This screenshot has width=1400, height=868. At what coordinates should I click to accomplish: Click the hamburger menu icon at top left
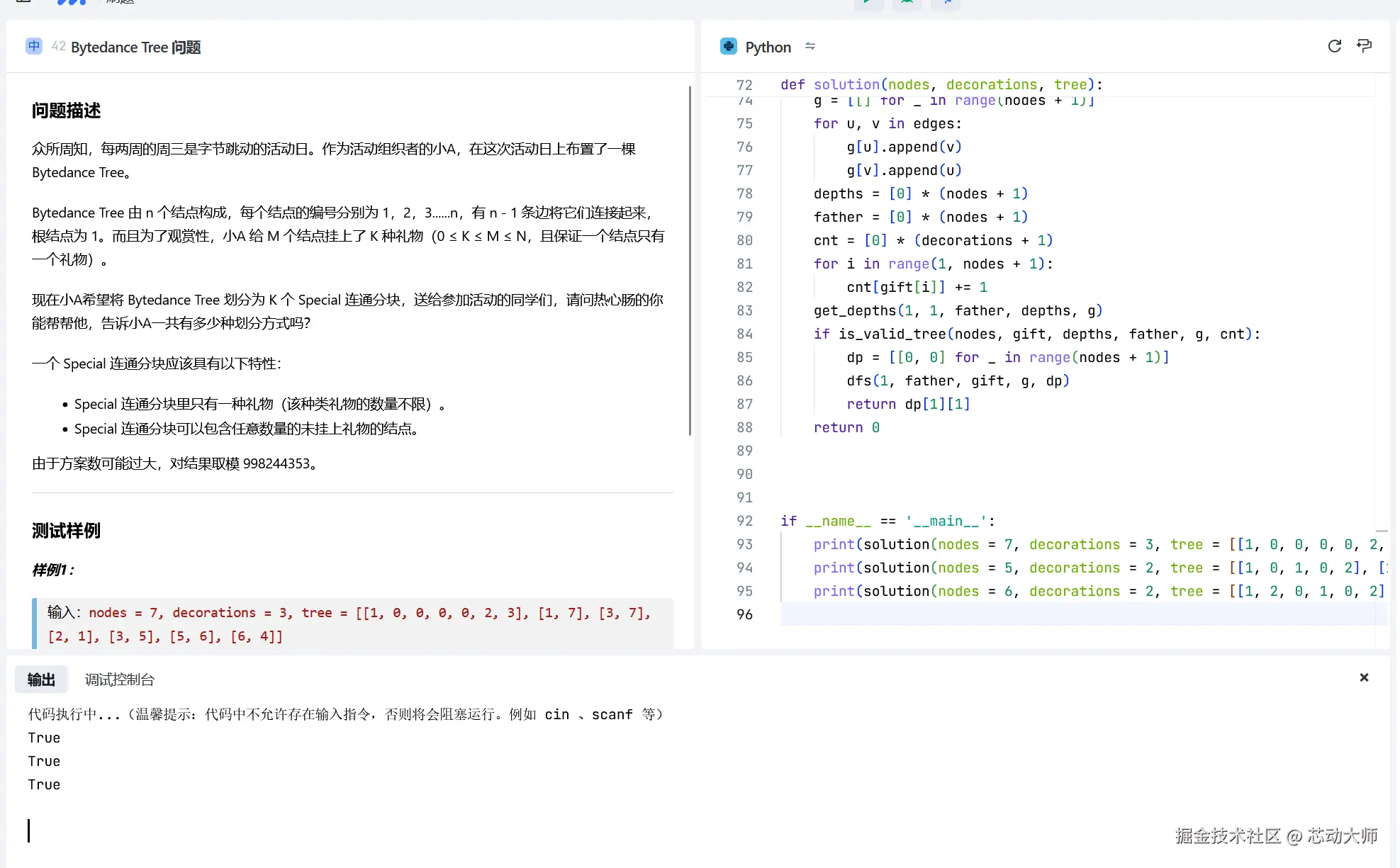(22, 3)
